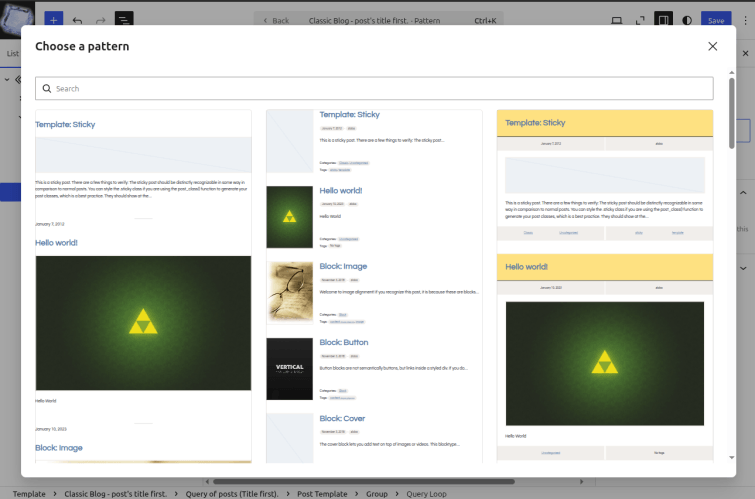Image resolution: width=755 pixels, height=499 pixels.
Task: Collapse the sidebar panel with up chevron
Action: (x=743, y=193)
